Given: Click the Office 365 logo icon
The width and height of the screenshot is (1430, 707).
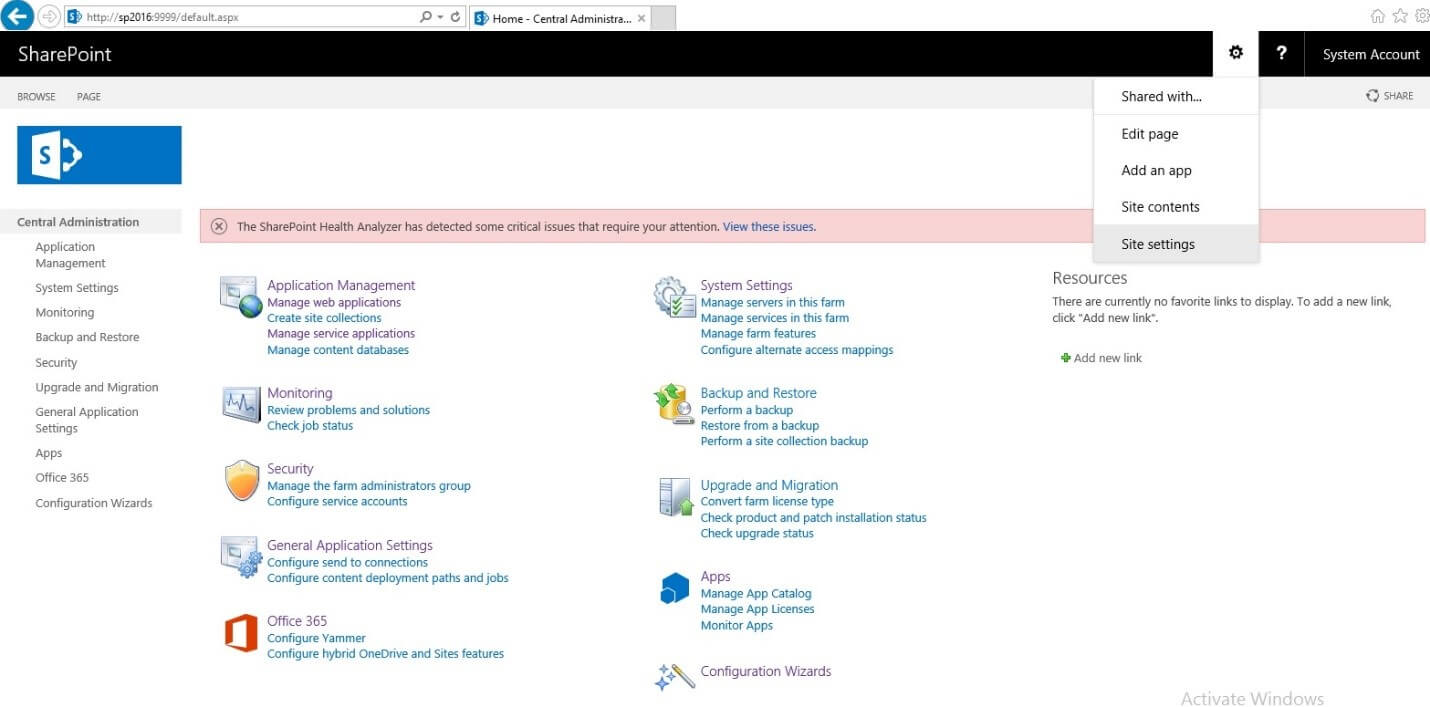Looking at the screenshot, I should pyautogui.click(x=241, y=633).
